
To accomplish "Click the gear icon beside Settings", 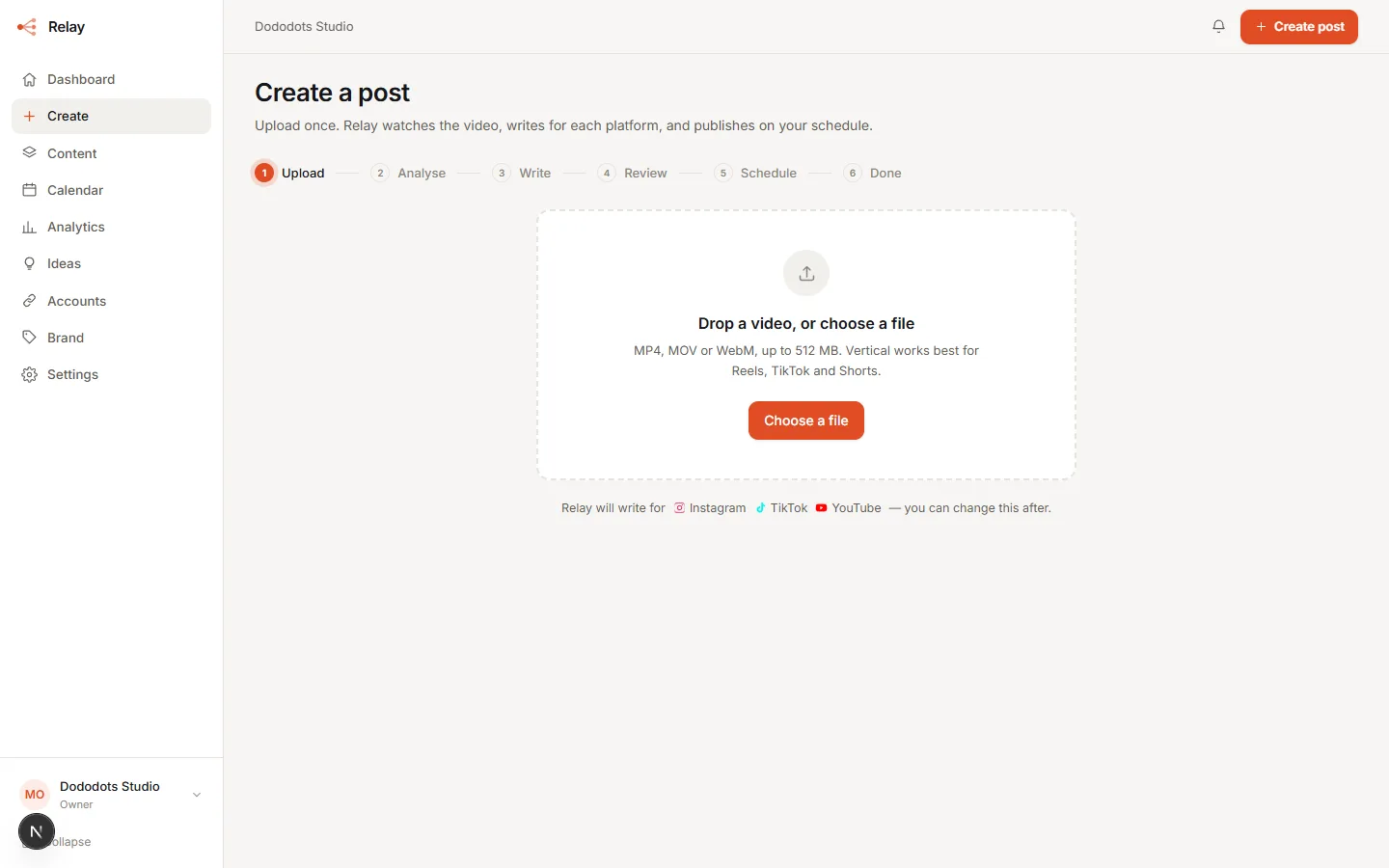I will point(30,374).
